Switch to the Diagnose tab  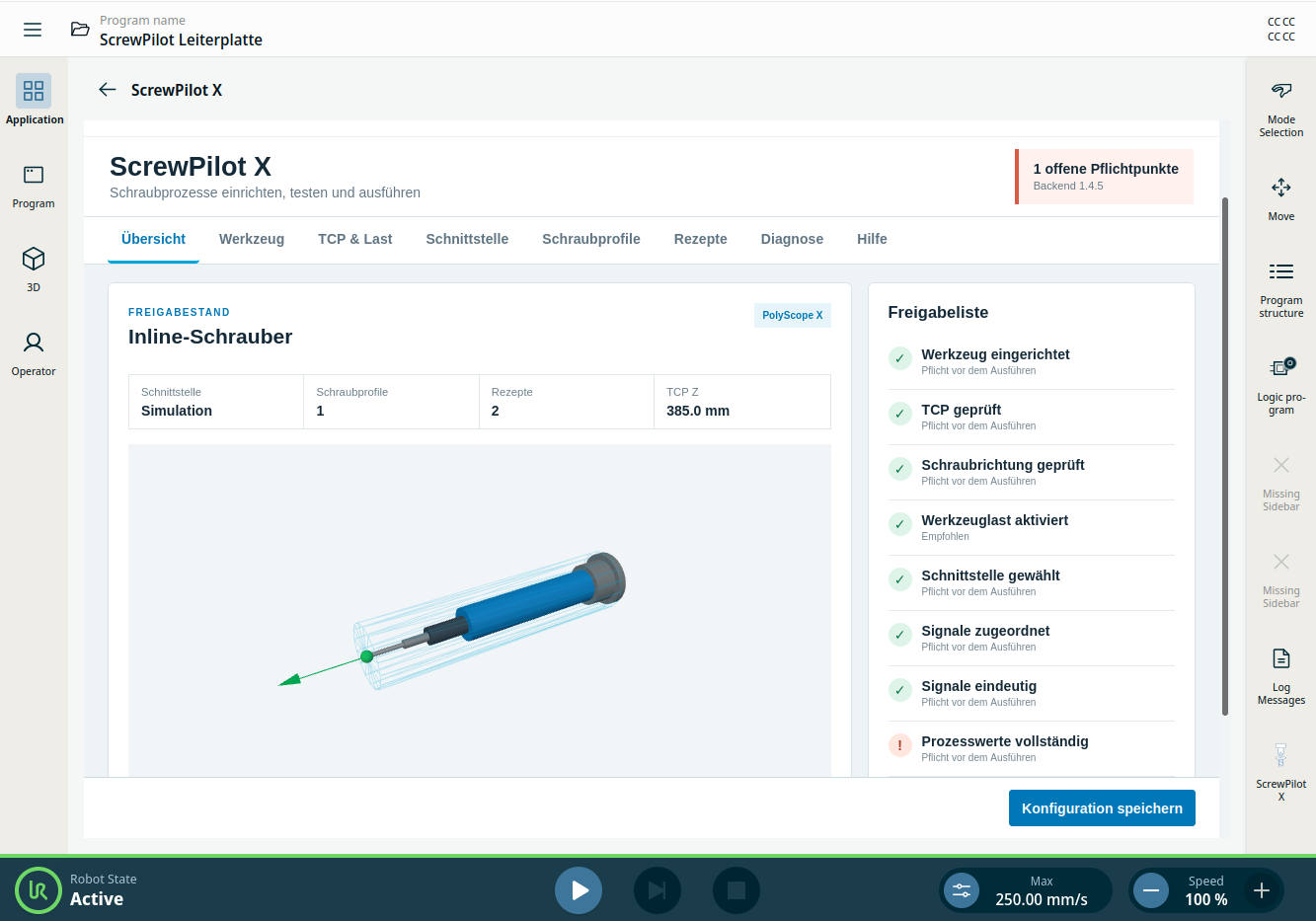(x=792, y=239)
